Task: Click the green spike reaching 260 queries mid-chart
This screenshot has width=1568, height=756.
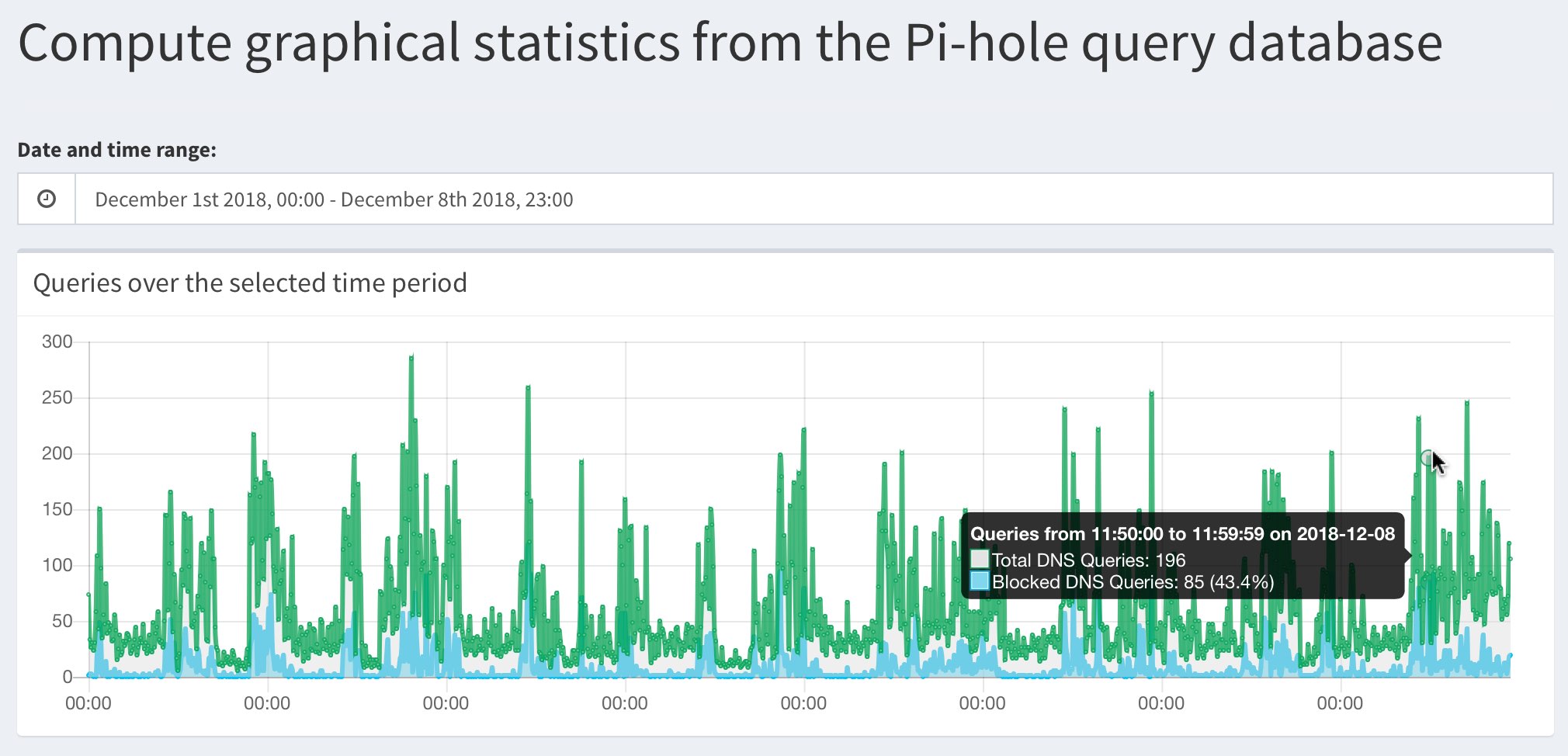Action: click(529, 387)
